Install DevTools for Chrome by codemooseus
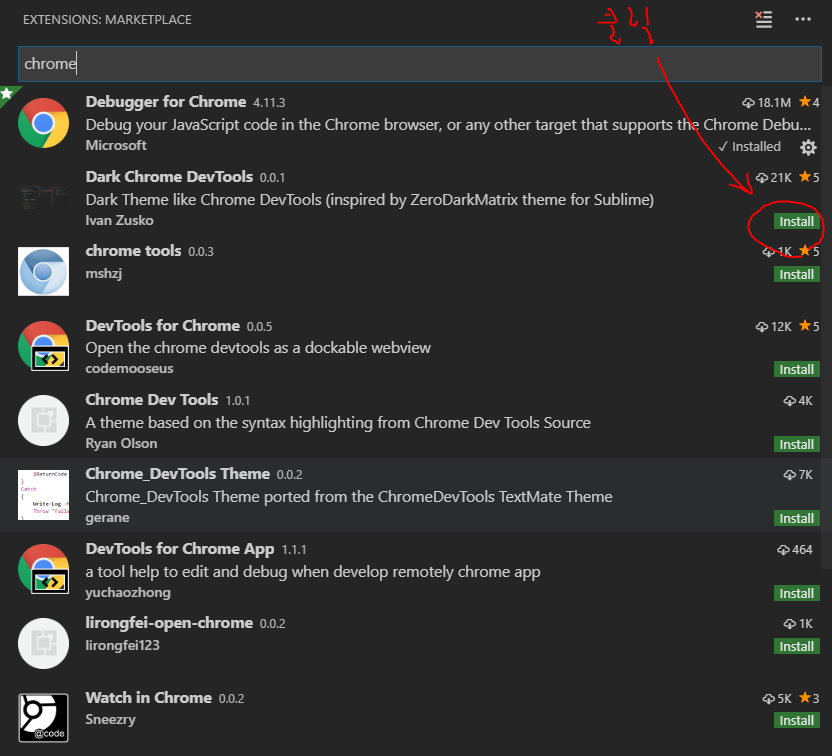This screenshot has height=756, width=832. coord(796,369)
